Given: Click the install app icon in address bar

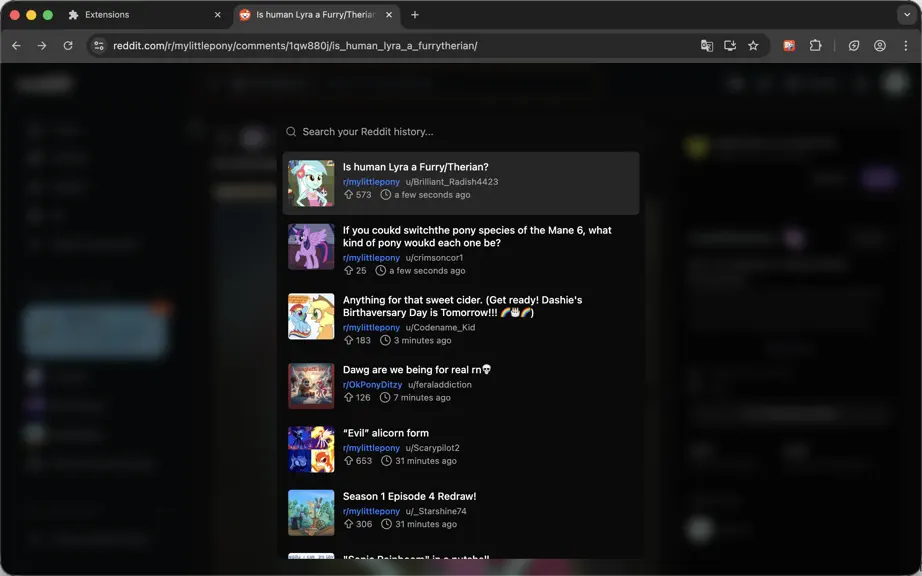Looking at the screenshot, I should (730, 45).
